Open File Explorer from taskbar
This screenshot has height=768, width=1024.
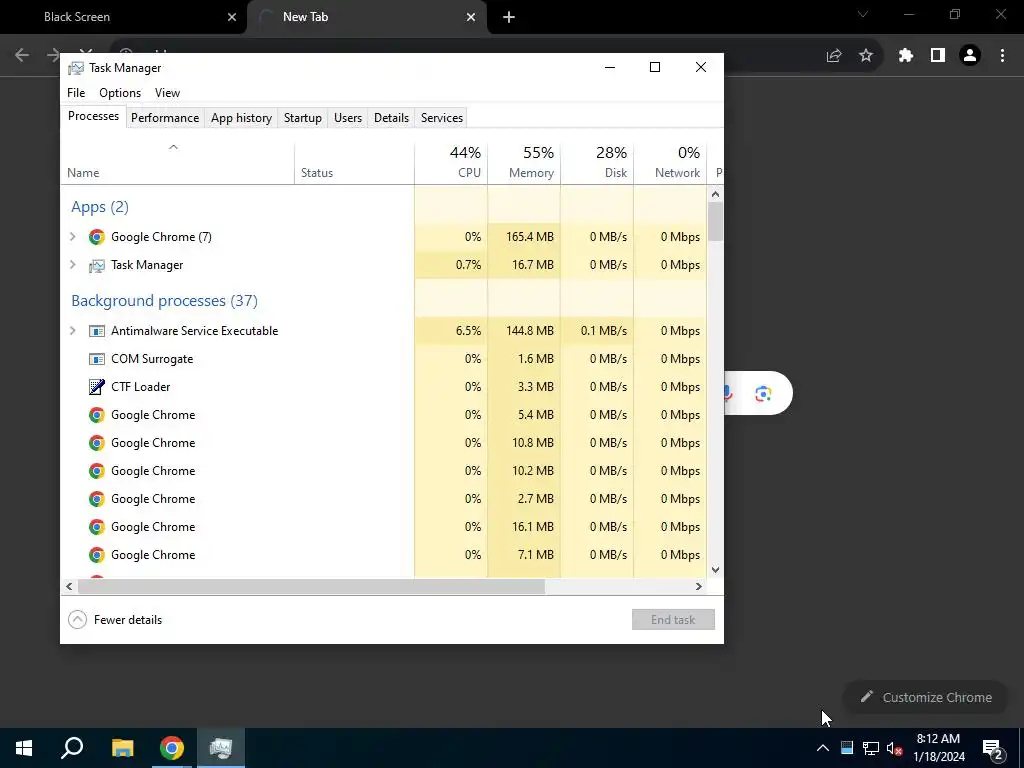[122, 748]
